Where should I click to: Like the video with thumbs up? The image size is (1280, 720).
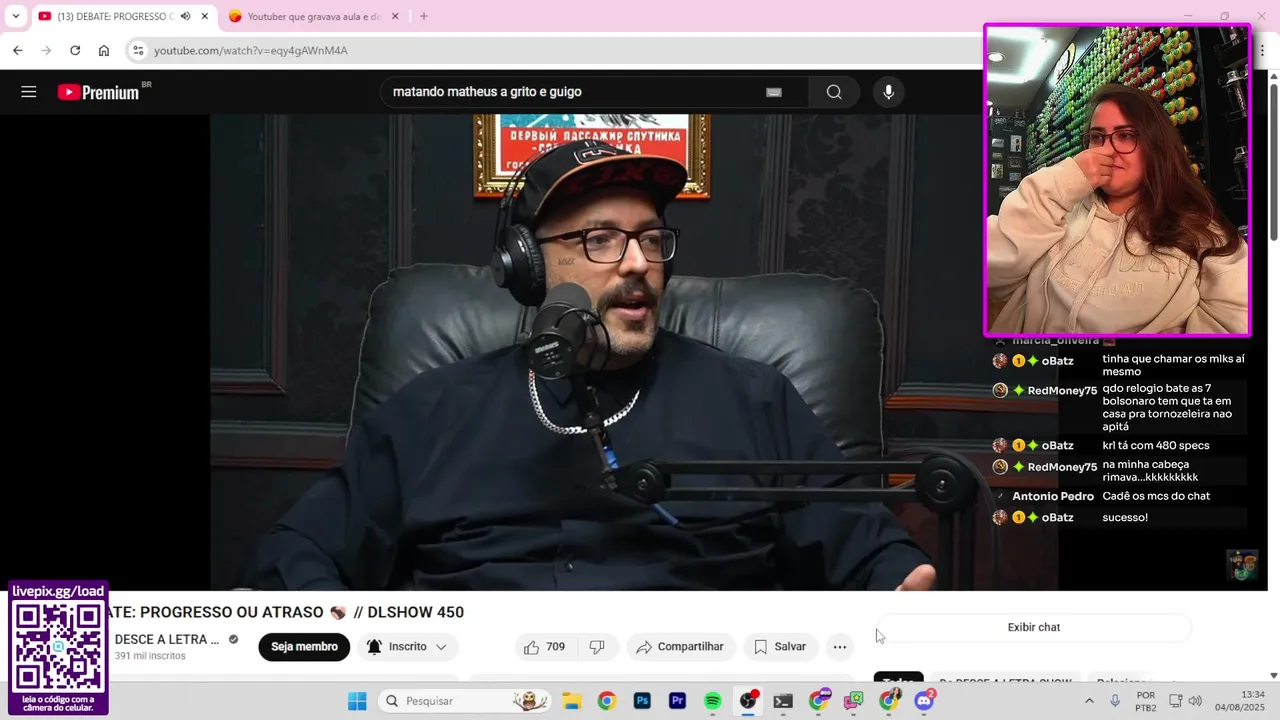(x=544, y=647)
